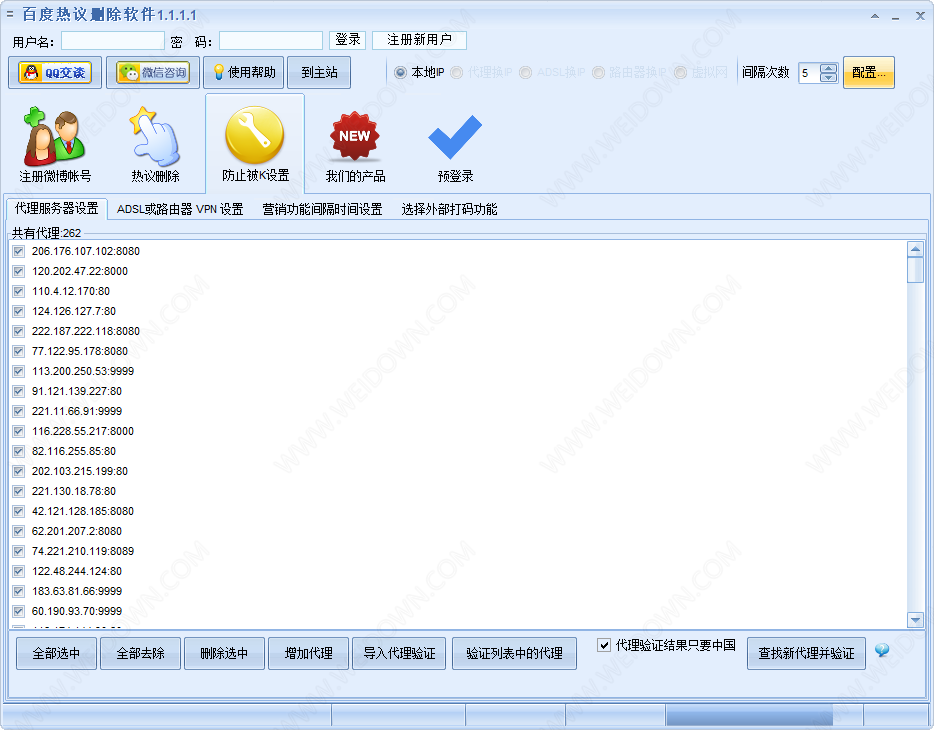Open 使用帮助 lightbulb button
Image resolution: width=934 pixels, height=730 pixels.
pyautogui.click(x=244, y=73)
